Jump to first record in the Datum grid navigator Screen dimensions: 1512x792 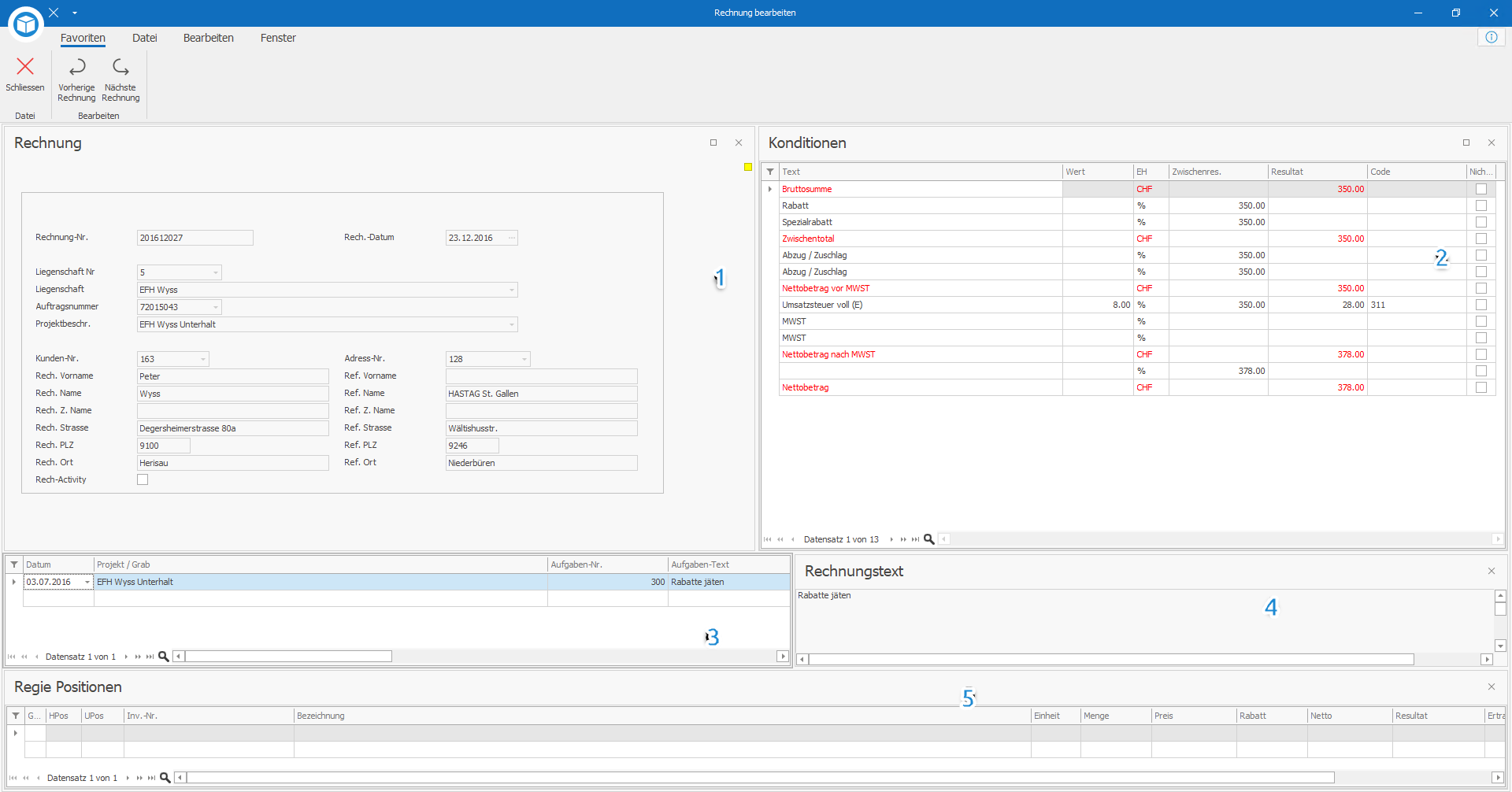12,657
